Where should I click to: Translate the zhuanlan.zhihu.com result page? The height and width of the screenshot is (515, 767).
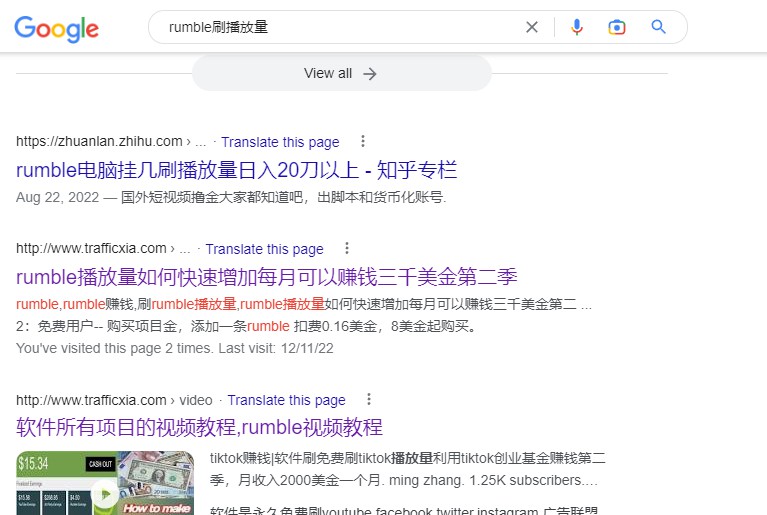280,142
